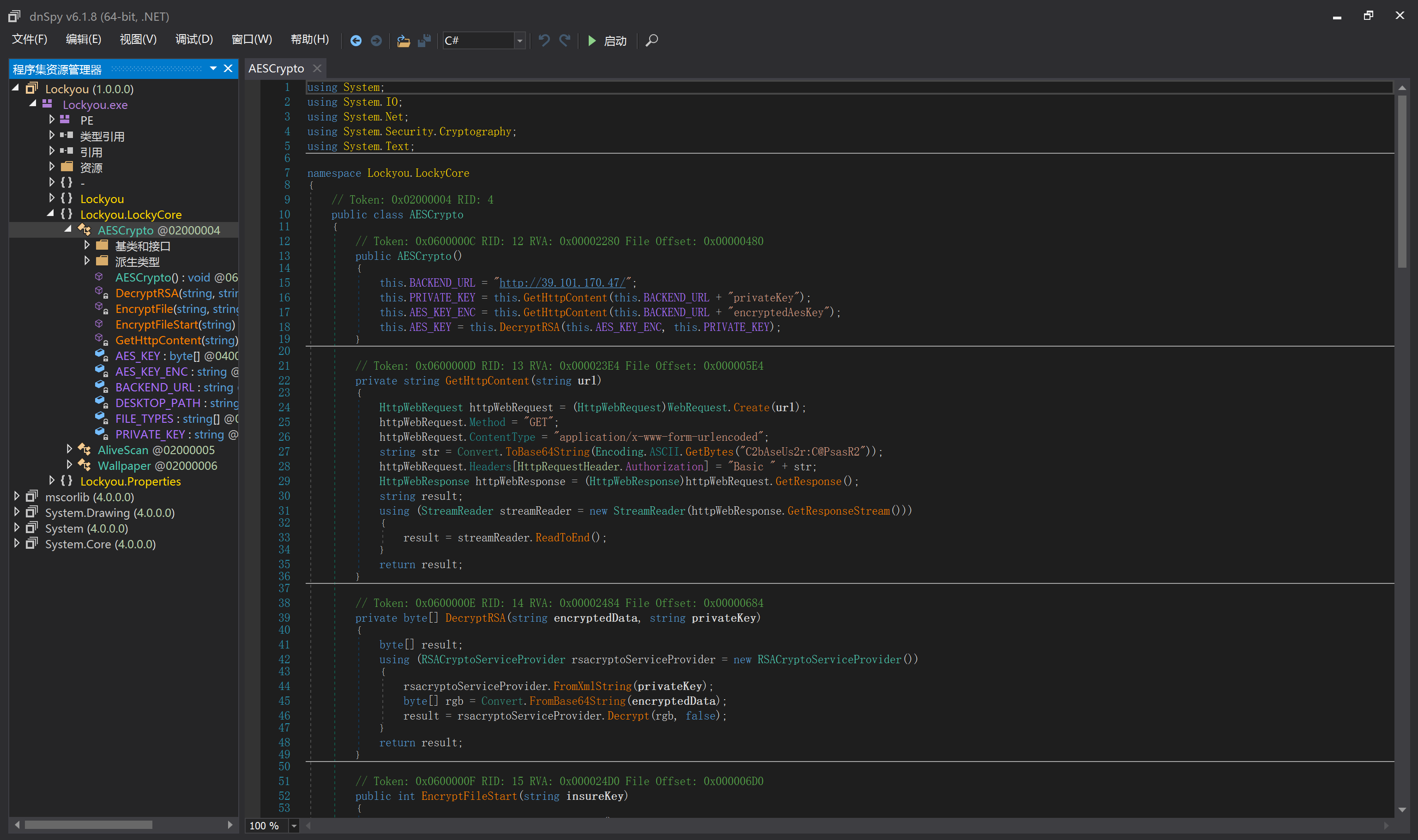The width and height of the screenshot is (1418, 840).
Task: Click the navigate forward arrow icon
Action: (x=376, y=41)
